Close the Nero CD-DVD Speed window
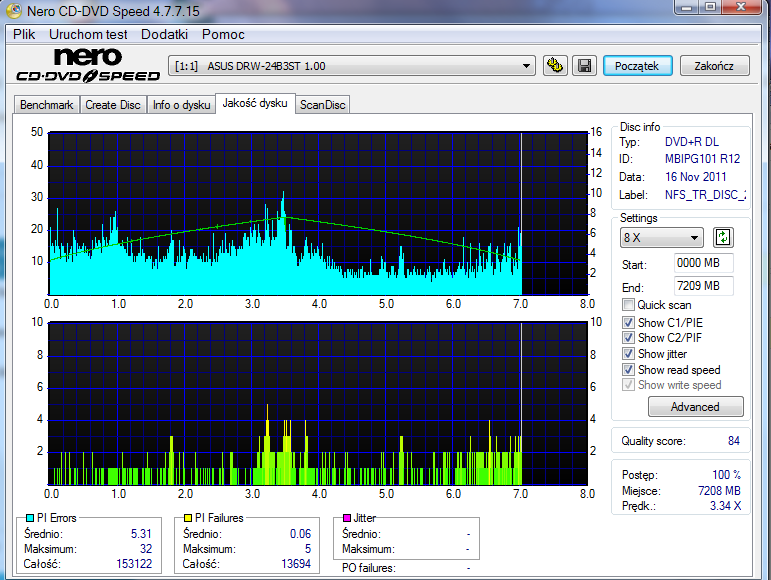 (741, 7)
